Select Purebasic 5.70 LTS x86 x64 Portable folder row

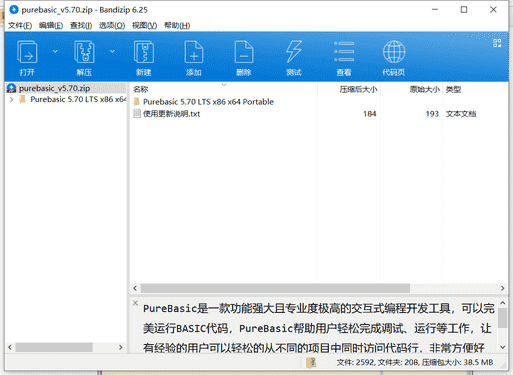pos(208,102)
